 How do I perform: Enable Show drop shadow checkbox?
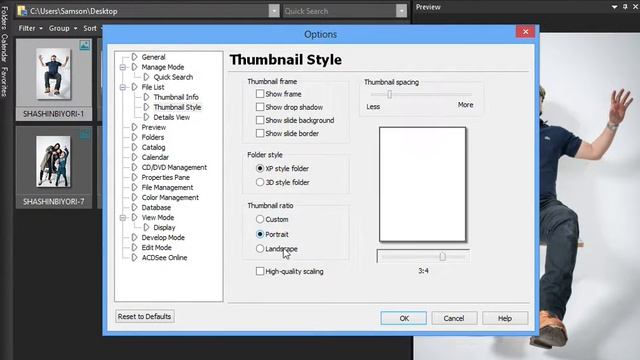[260, 107]
